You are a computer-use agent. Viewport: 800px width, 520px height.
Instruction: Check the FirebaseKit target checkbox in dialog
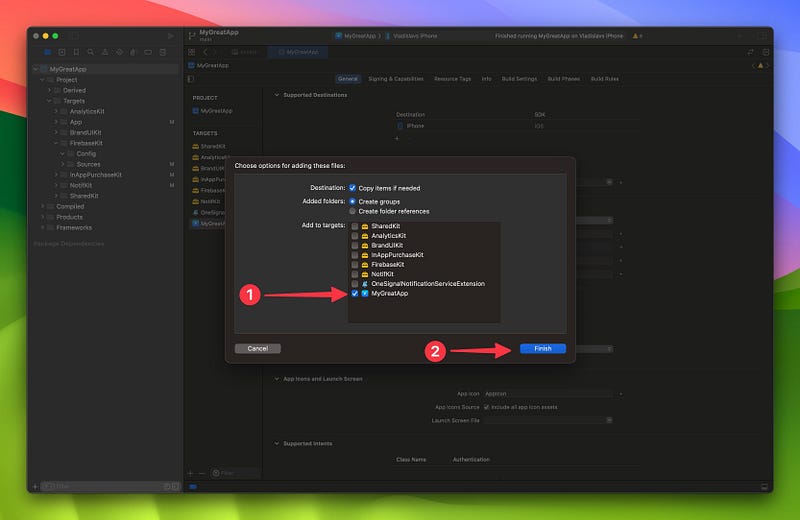click(x=355, y=264)
